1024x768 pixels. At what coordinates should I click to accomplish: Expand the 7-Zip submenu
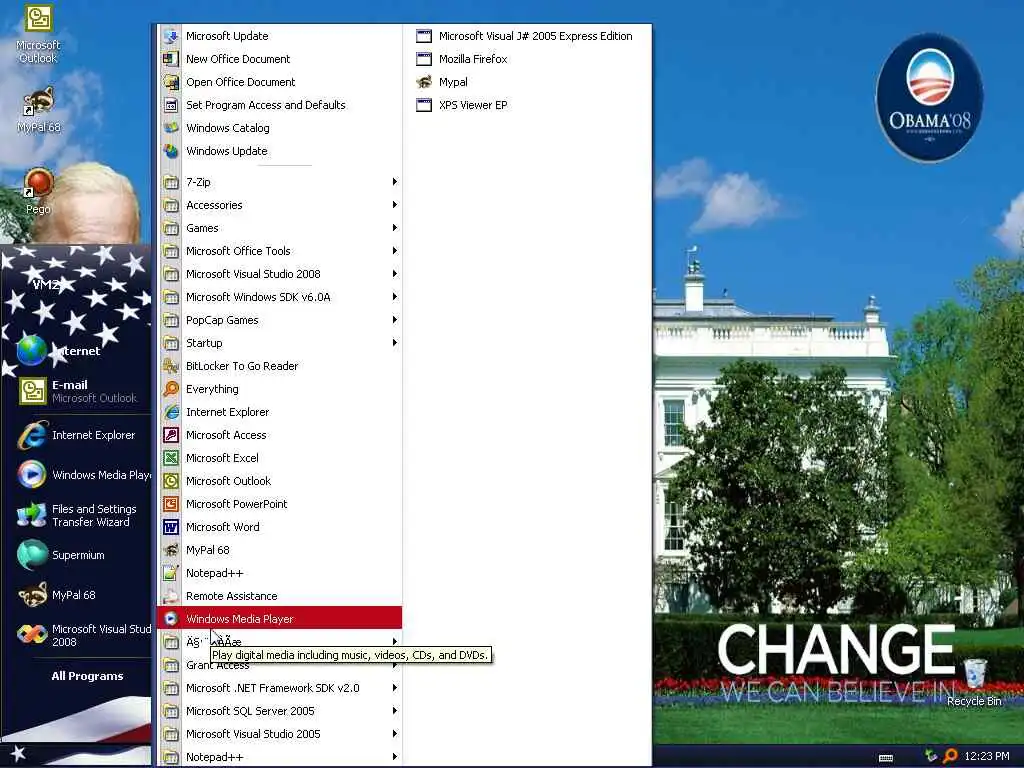click(x=280, y=182)
